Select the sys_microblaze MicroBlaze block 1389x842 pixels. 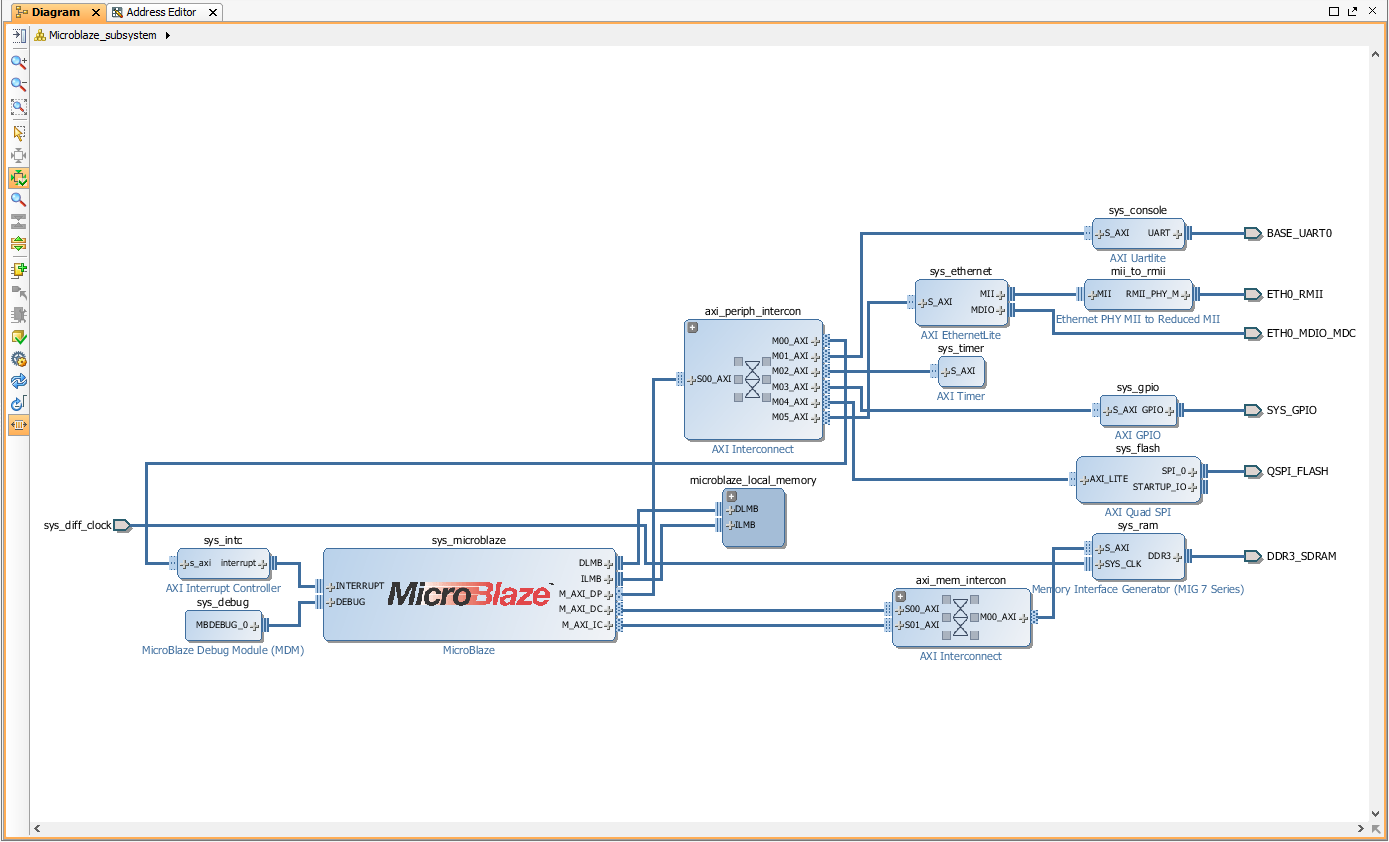(x=469, y=595)
